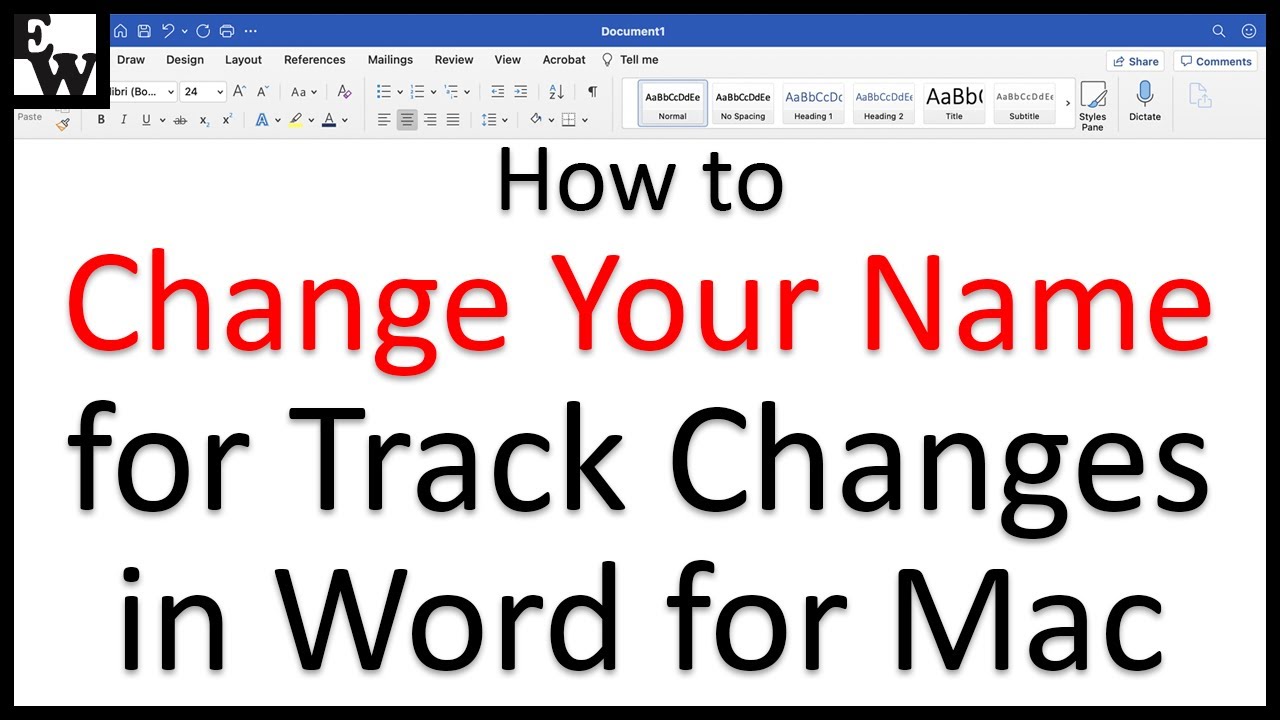This screenshot has width=1280, height=720.
Task: Click the Home icon in title bar
Action: coord(120,31)
